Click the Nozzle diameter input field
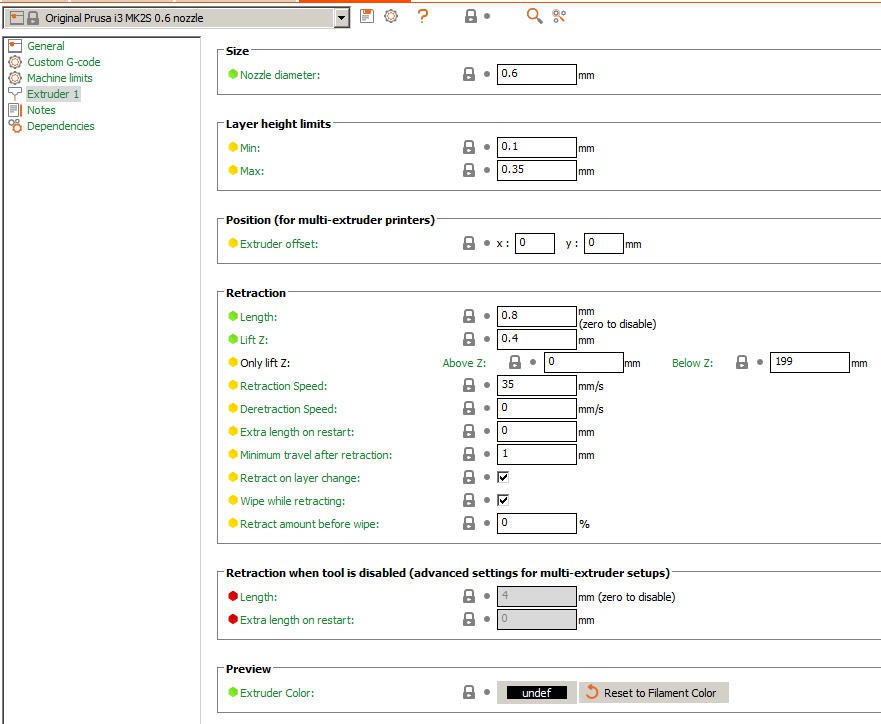The width and height of the screenshot is (881, 724). tap(537, 74)
